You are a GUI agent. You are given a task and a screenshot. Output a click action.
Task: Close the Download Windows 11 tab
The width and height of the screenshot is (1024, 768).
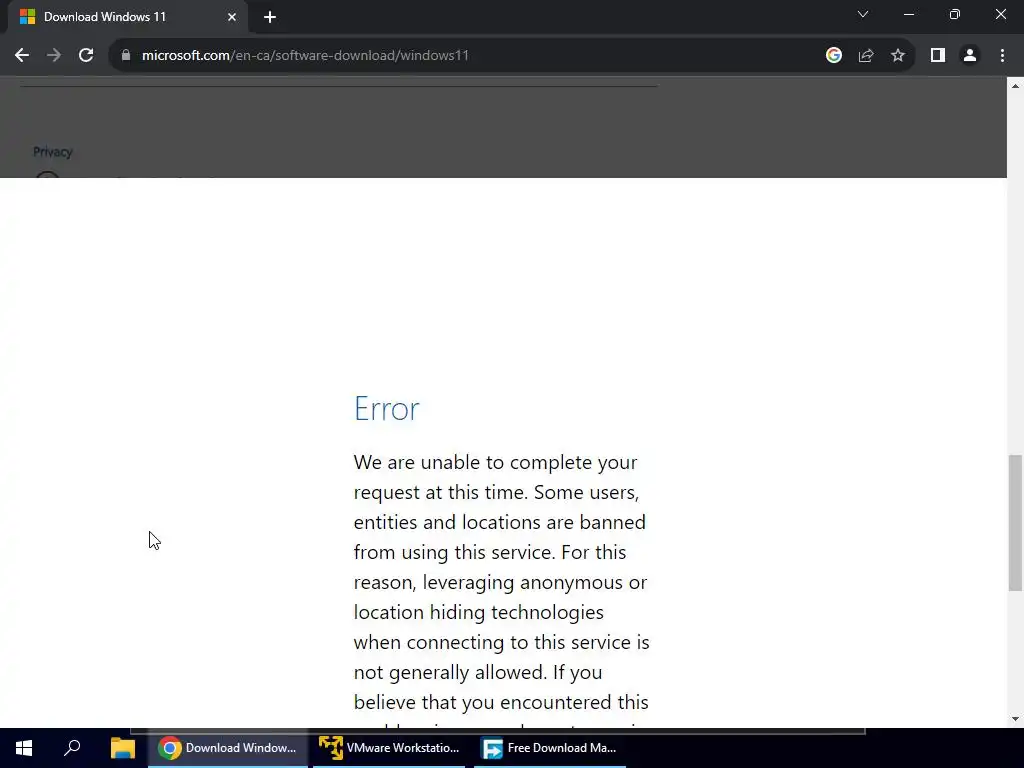[x=232, y=17]
